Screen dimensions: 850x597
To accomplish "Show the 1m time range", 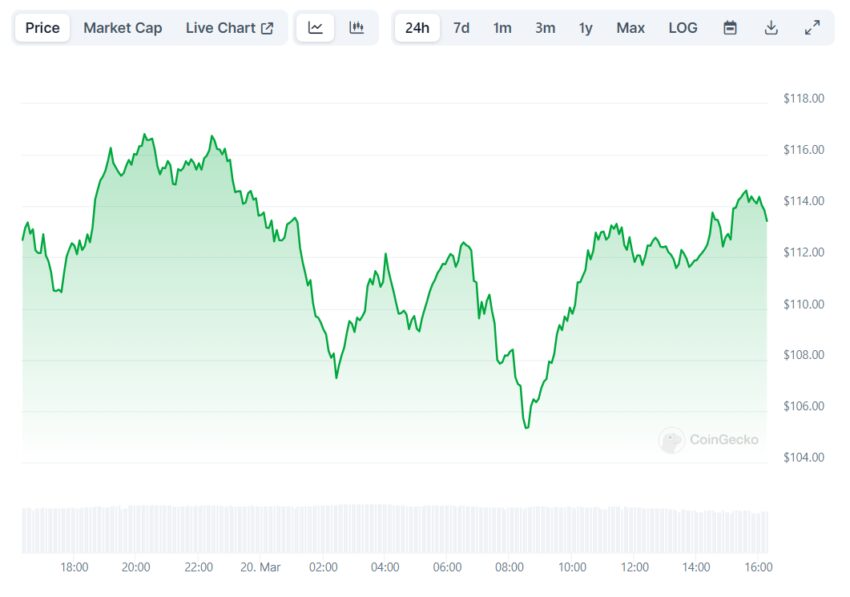I will tap(502, 28).
